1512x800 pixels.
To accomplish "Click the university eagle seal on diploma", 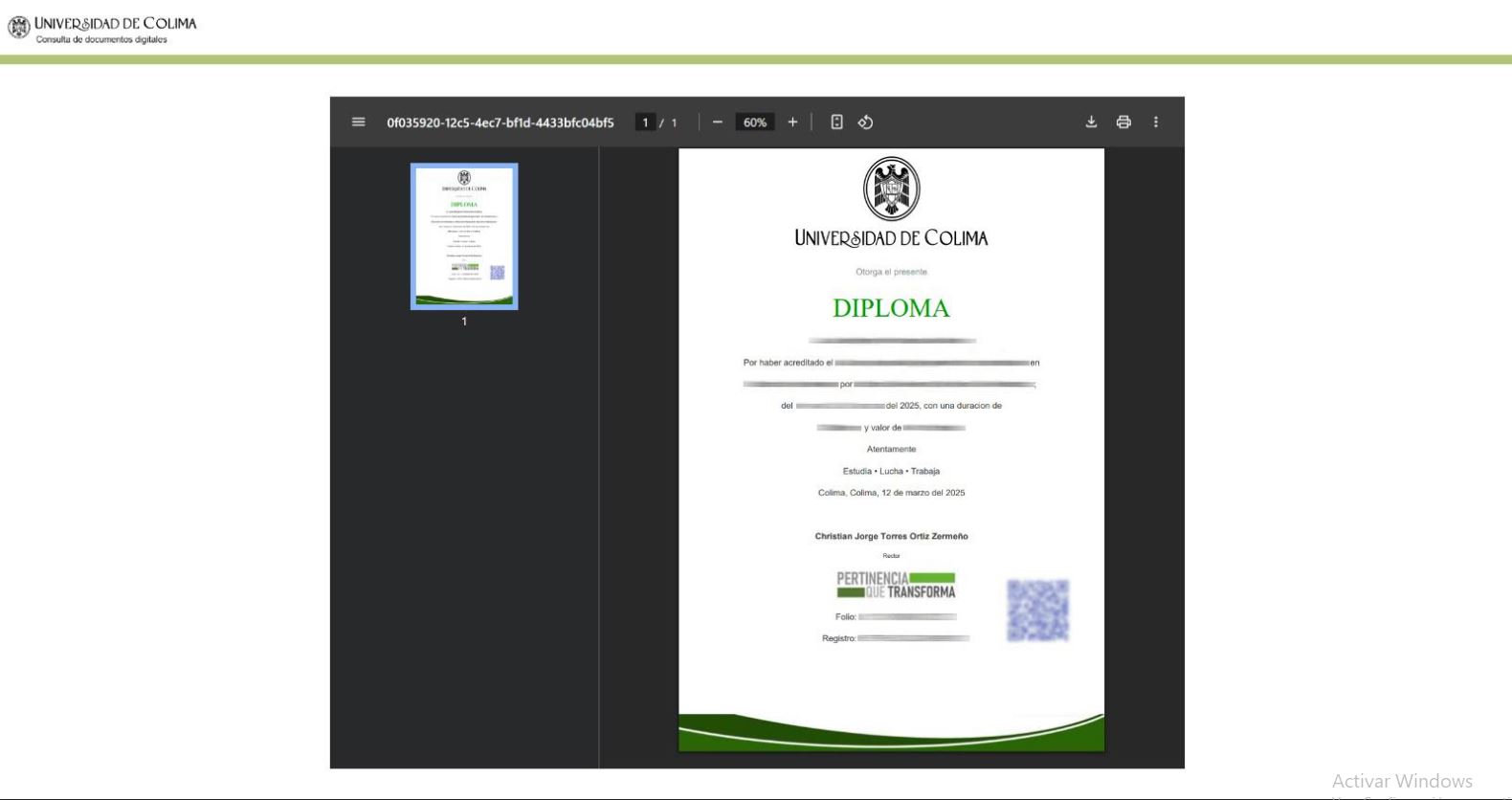I will coord(891,189).
